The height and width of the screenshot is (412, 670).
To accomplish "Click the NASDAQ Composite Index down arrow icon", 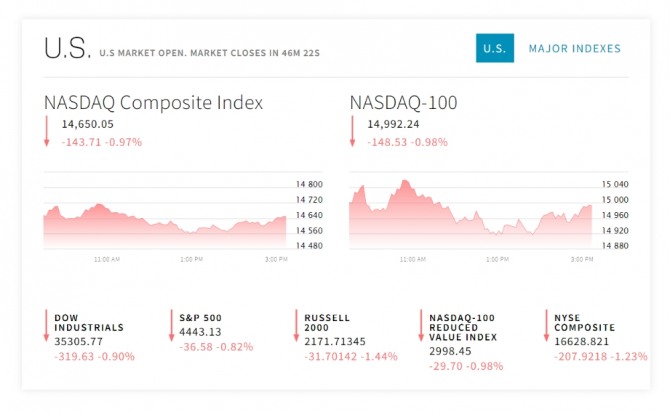I will pos(46,132).
